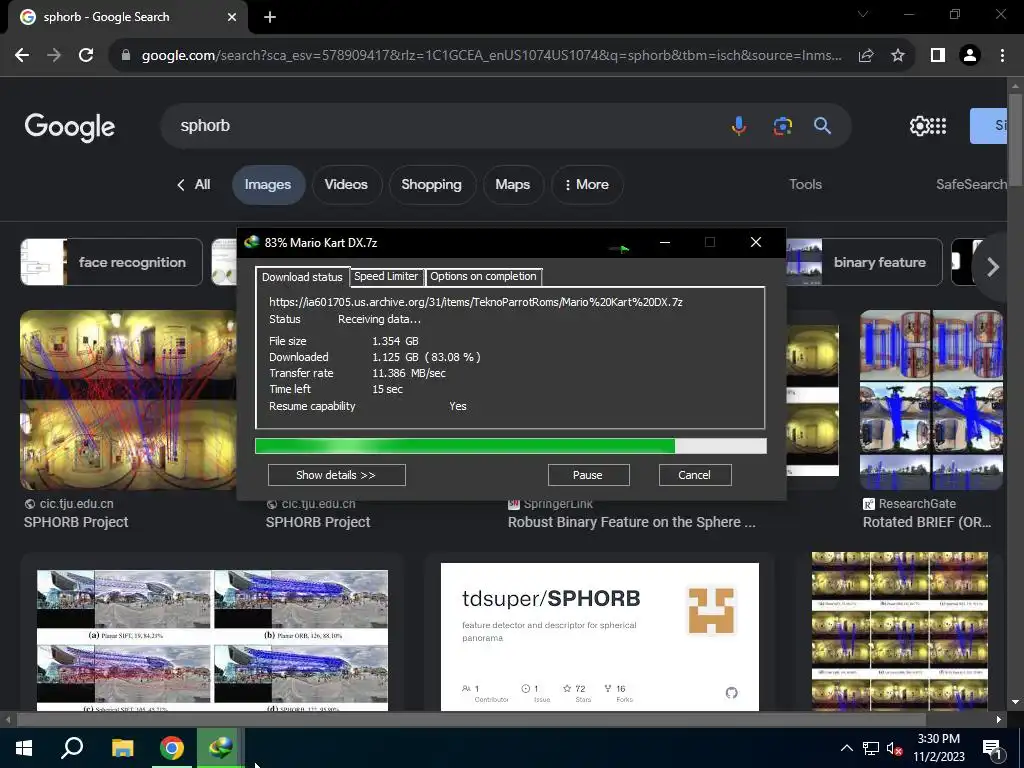Open Google quick settings gear
1024x768 pixels.
click(919, 125)
